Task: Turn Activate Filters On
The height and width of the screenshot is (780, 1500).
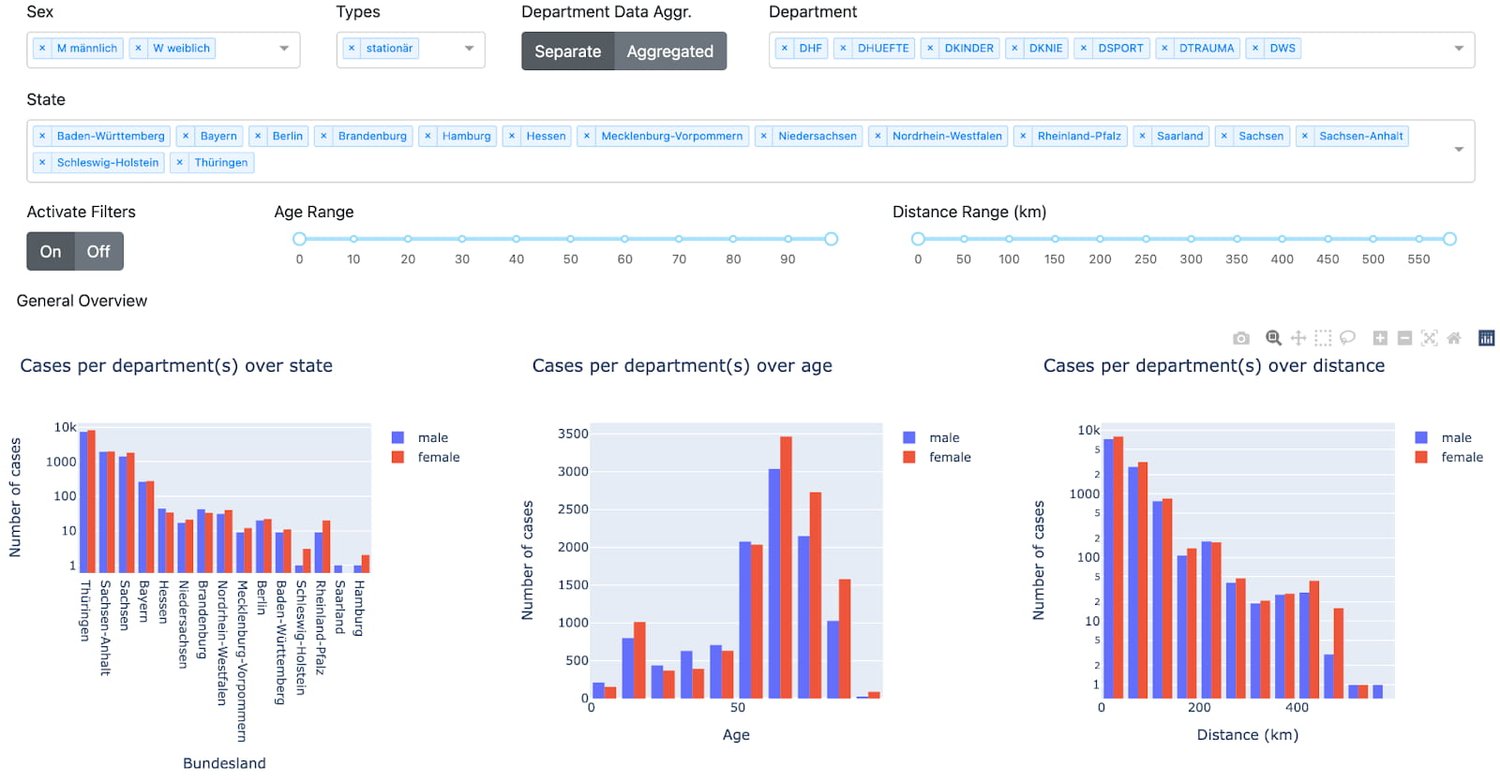Action: coord(50,251)
